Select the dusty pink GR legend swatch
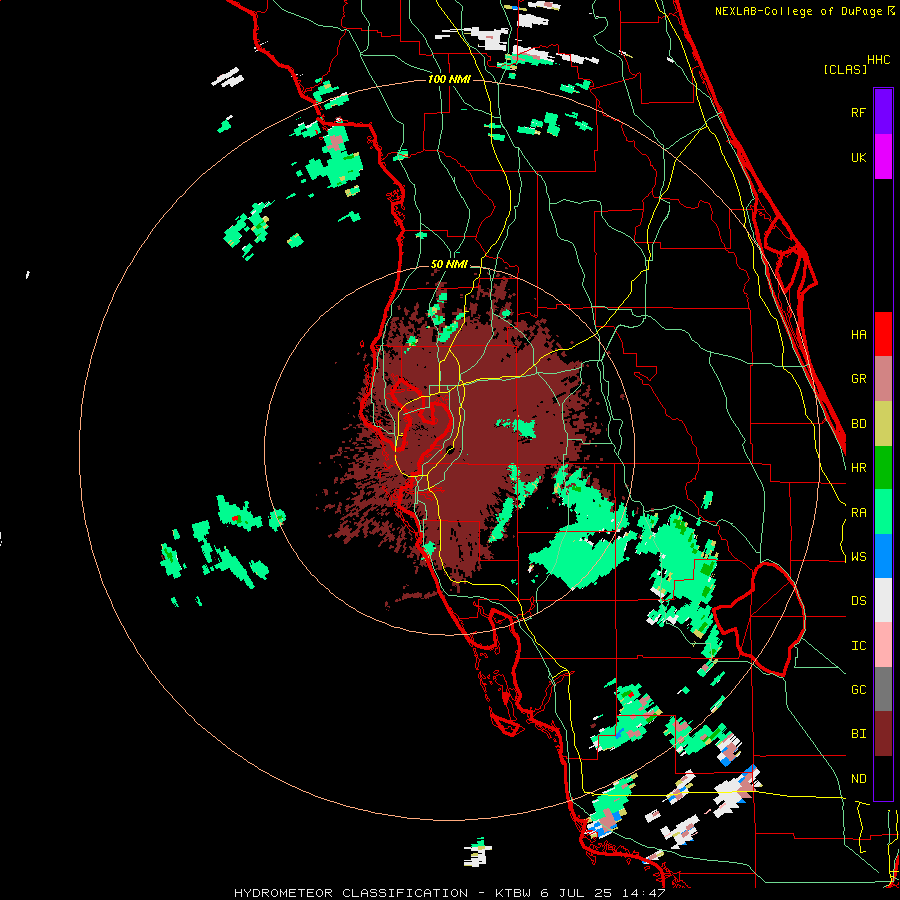900x900 pixels. tap(883, 379)
